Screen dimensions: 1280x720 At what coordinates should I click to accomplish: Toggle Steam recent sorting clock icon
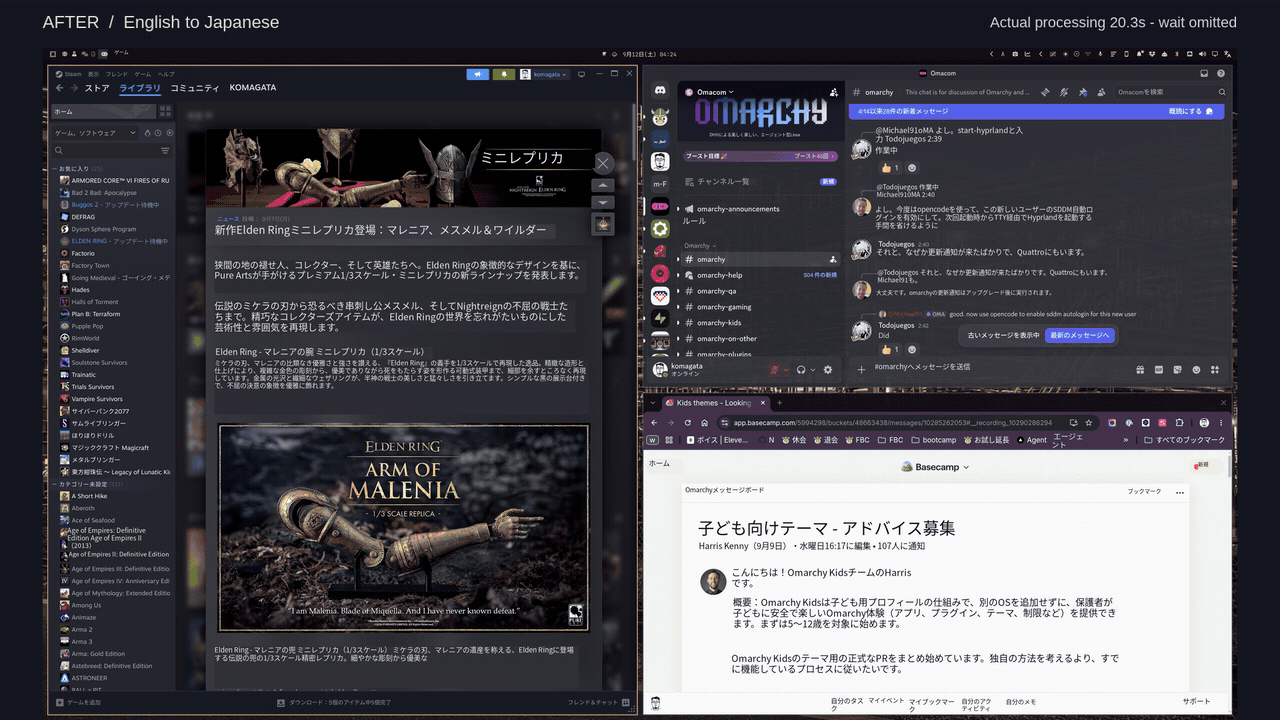(158, 132)
